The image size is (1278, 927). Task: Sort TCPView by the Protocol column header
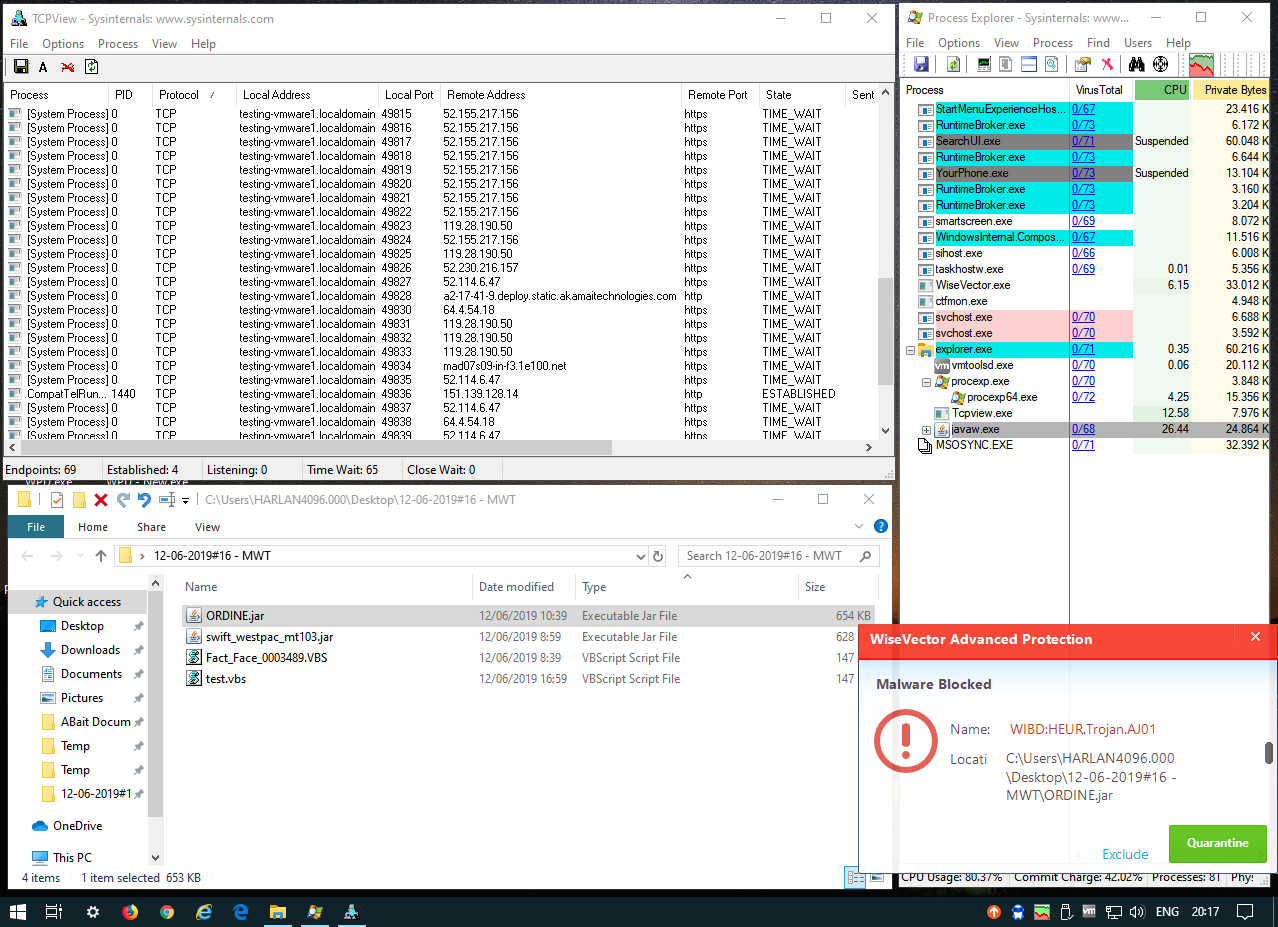coord(195,95)
